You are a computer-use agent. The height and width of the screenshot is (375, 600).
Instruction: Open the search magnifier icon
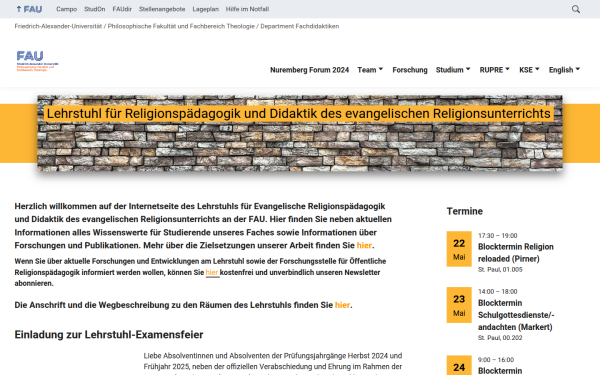click(576, 9)
